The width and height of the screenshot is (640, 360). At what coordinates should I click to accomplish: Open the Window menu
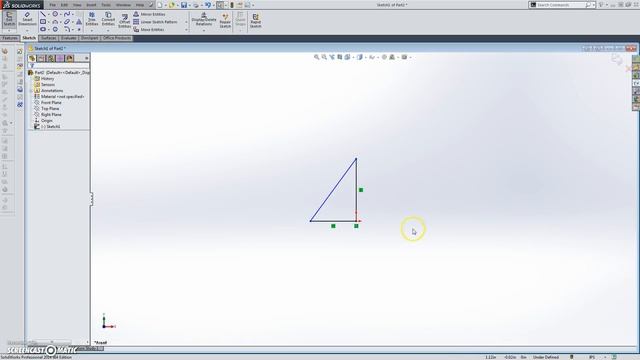[x=123, y=5]
